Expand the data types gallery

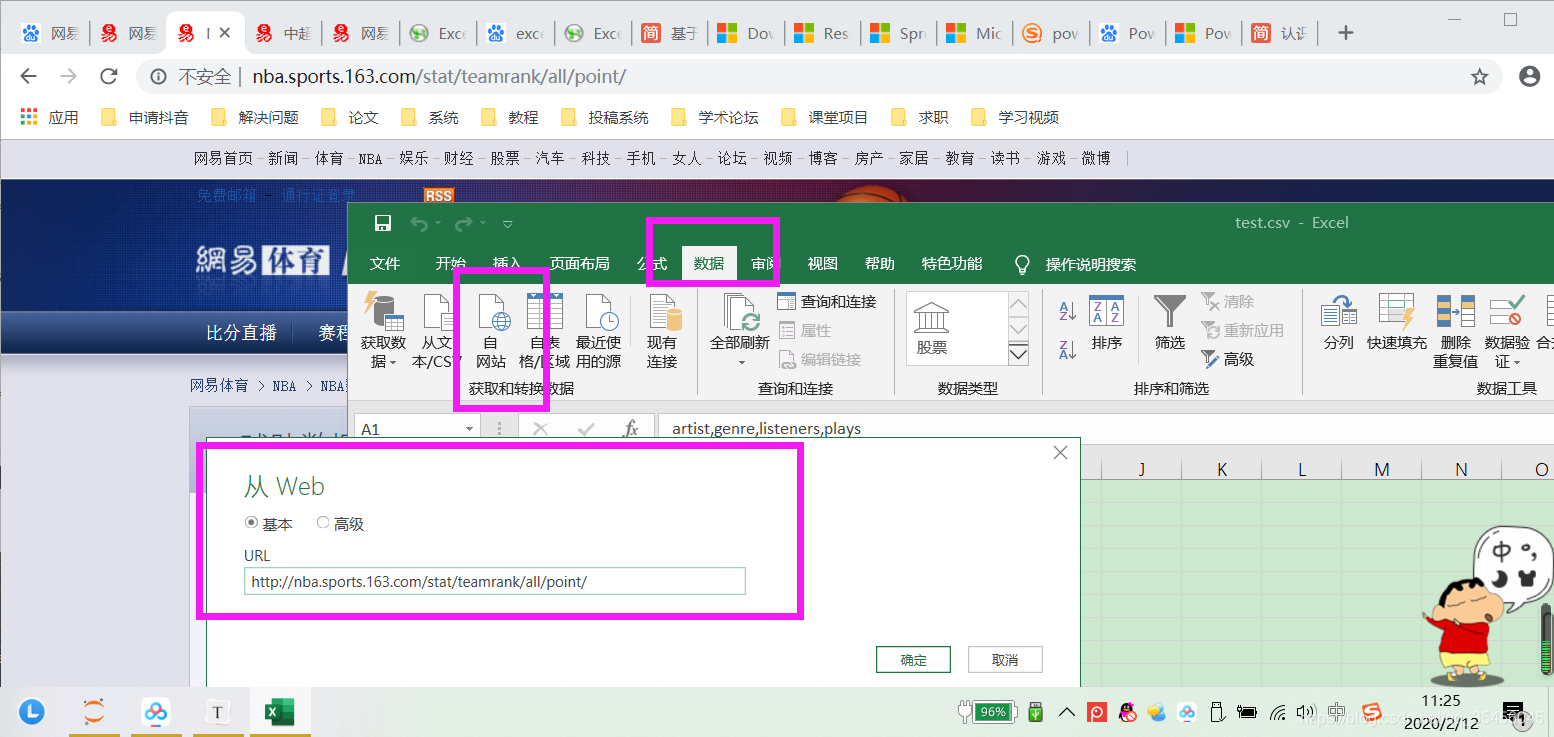(x=1018, y=354)
